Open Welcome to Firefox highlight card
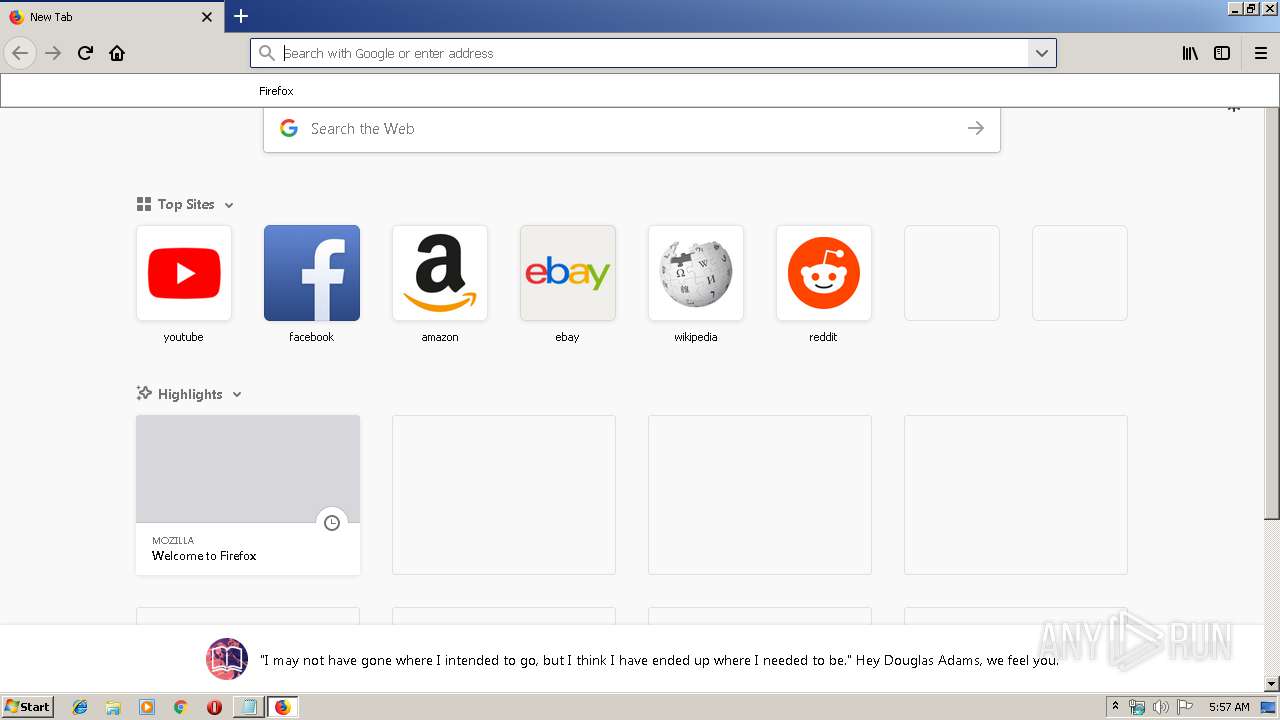The image size is (1280, 720). (x=248, y=495)
